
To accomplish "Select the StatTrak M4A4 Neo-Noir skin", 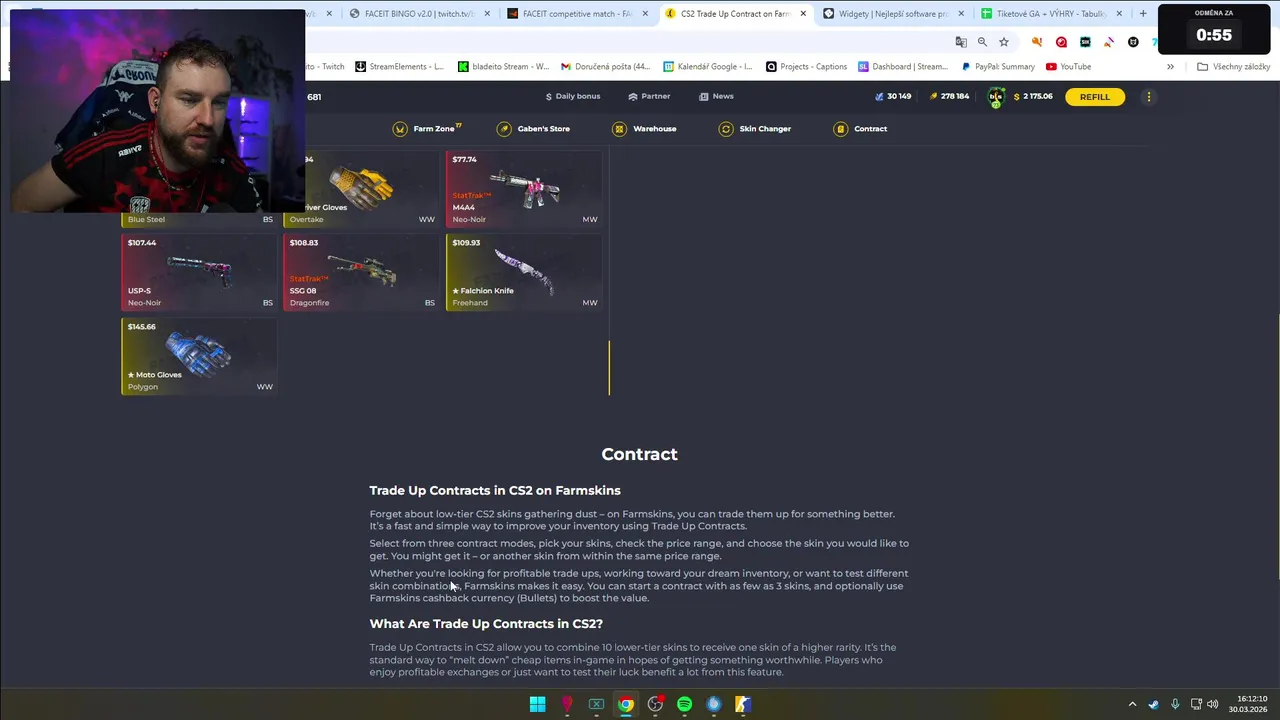I will pos(524,188).
